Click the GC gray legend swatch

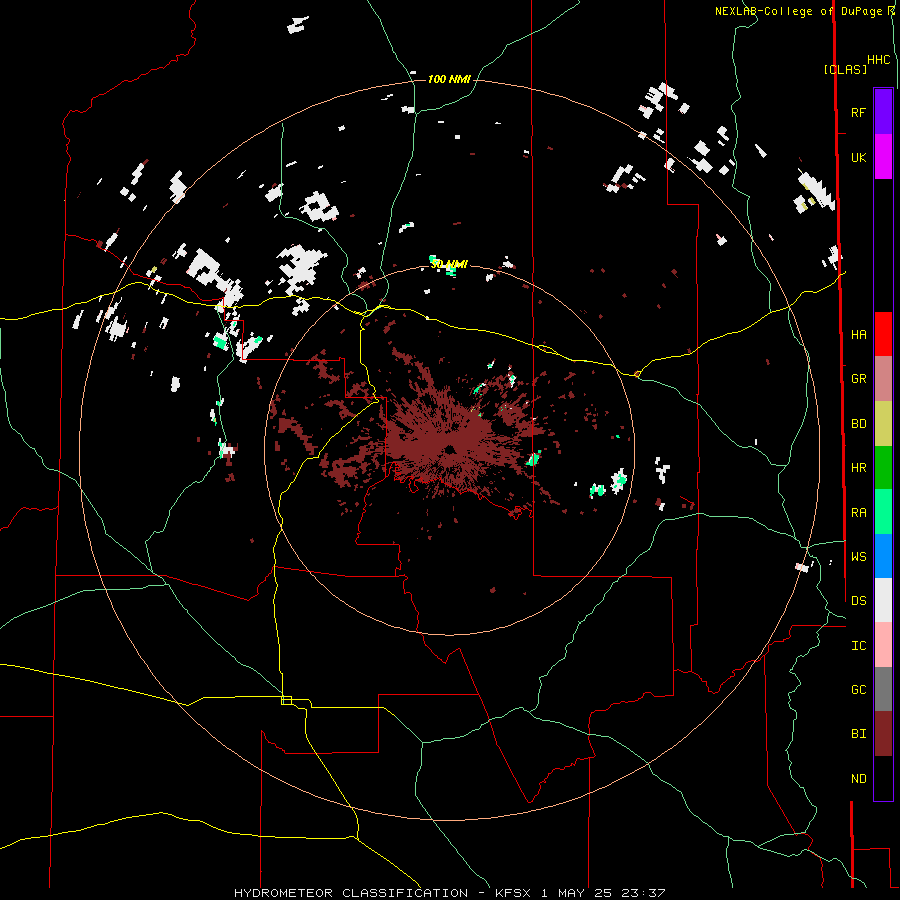(883, 689)
